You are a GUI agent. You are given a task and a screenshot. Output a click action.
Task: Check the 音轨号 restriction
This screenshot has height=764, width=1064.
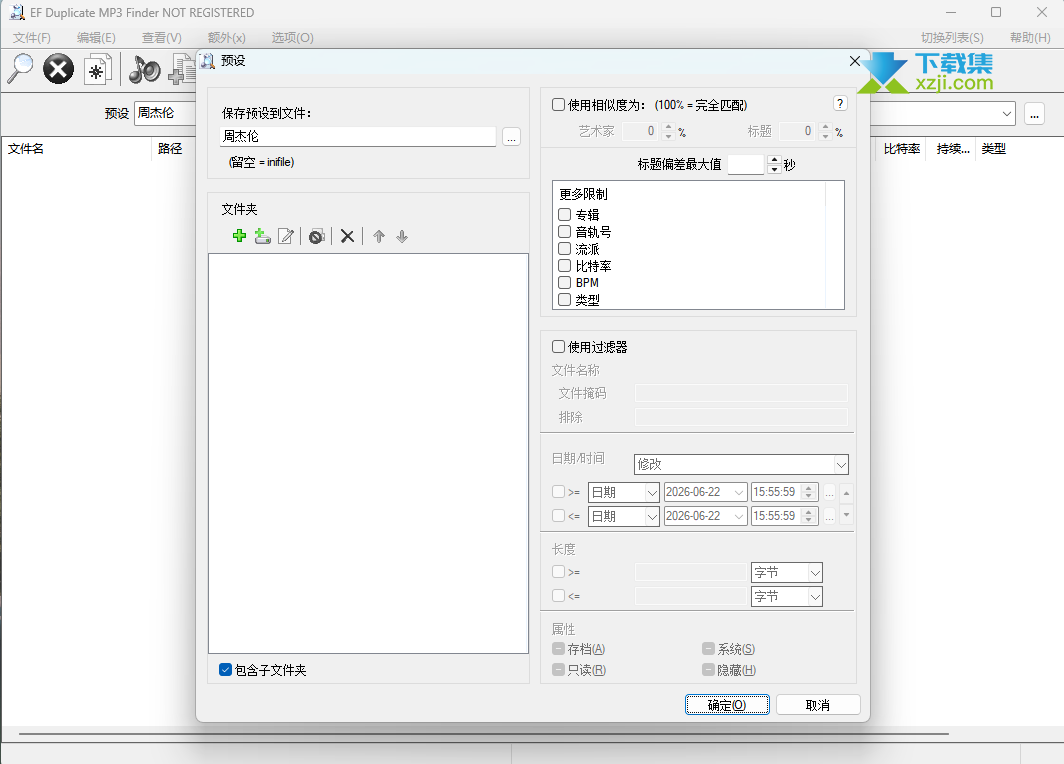pos(564,231)
